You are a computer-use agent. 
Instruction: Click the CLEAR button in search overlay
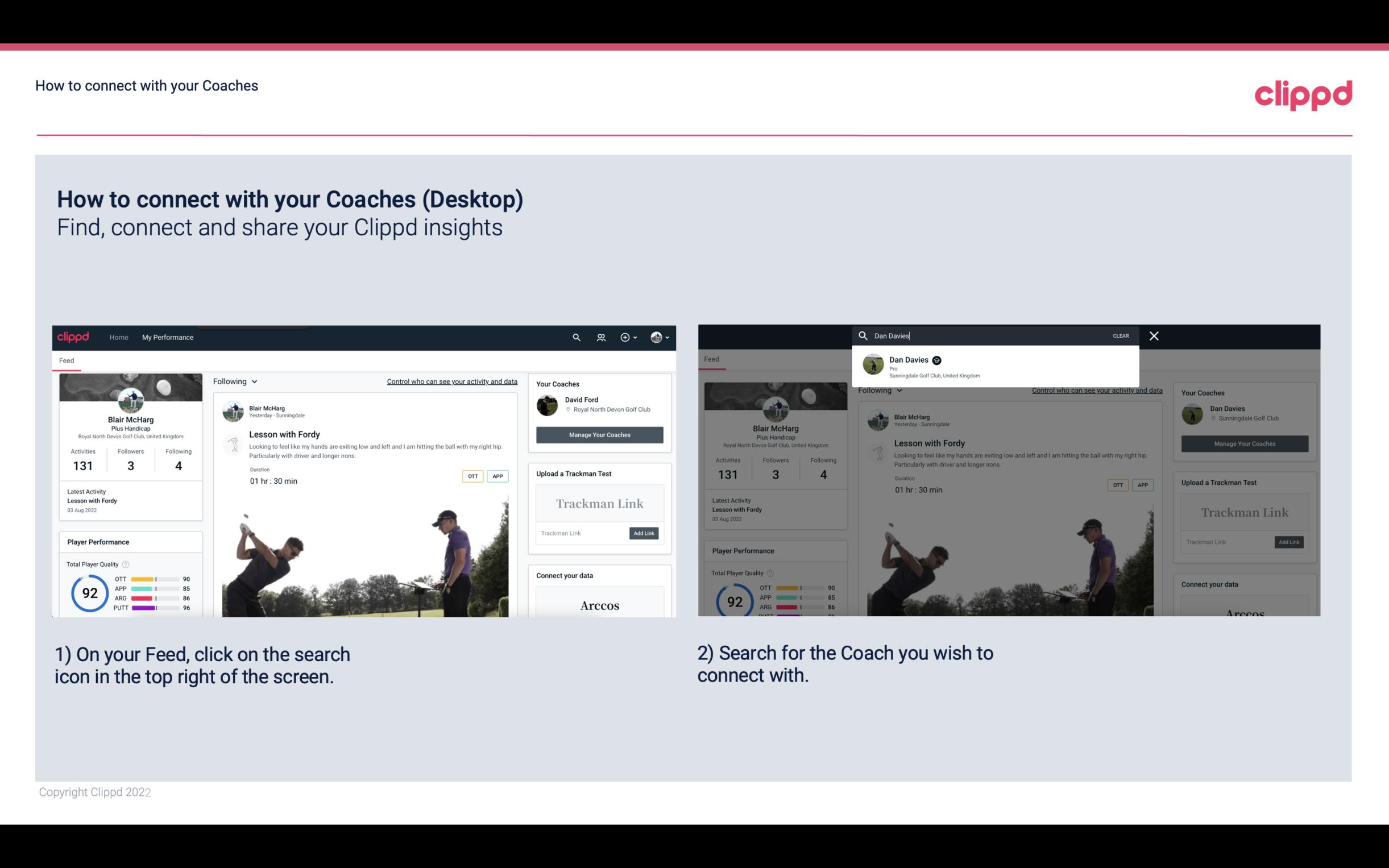(1120, 335)
